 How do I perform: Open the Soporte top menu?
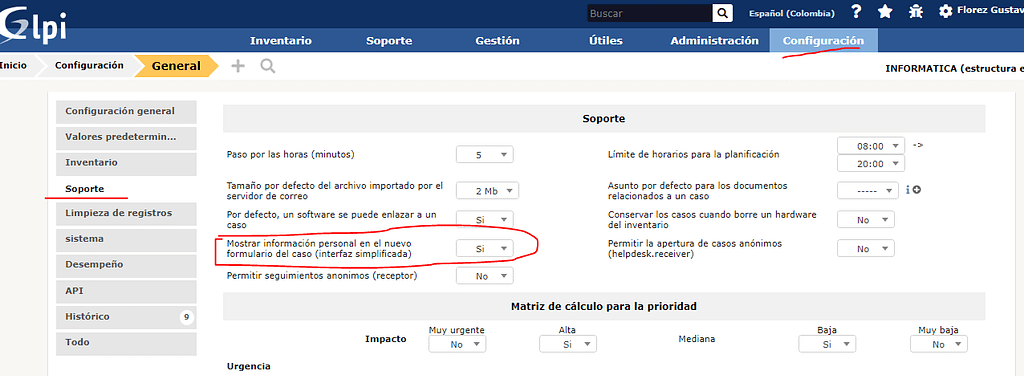pos(389,40)
